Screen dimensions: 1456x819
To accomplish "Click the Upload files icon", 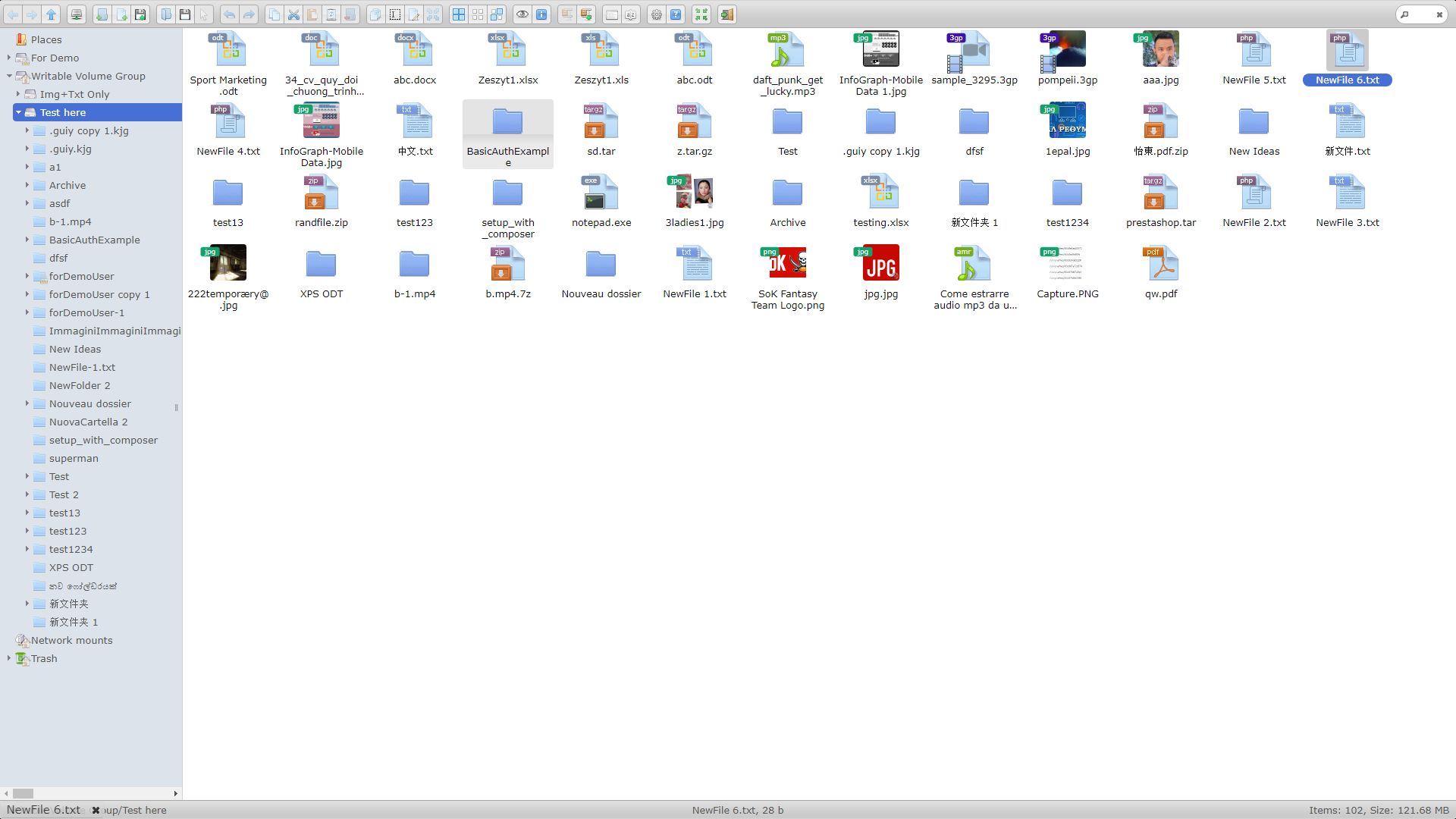I will click(x=140, y=14).
